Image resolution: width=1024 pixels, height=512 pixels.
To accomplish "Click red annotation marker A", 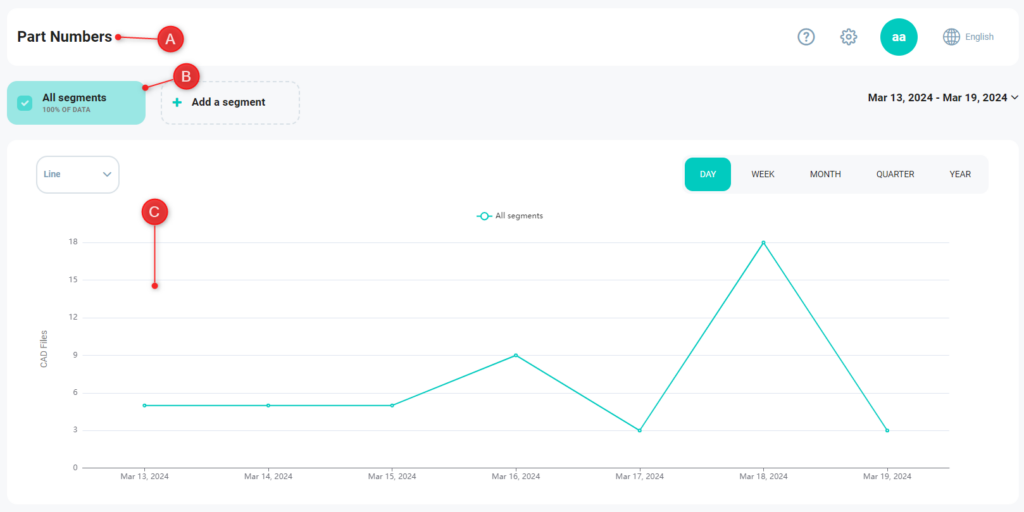I will (x=170, y=39).
